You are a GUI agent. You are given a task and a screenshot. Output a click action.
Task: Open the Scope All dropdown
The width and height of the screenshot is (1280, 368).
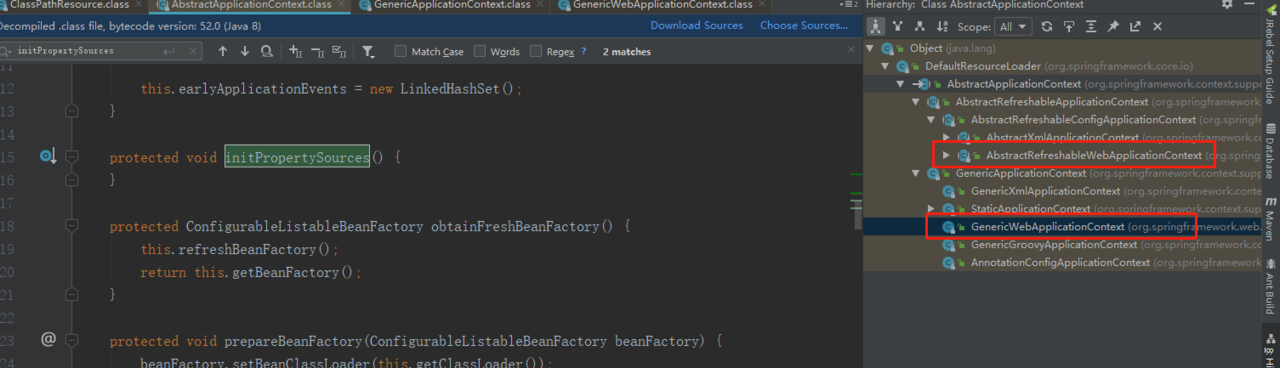(1013, 26)
